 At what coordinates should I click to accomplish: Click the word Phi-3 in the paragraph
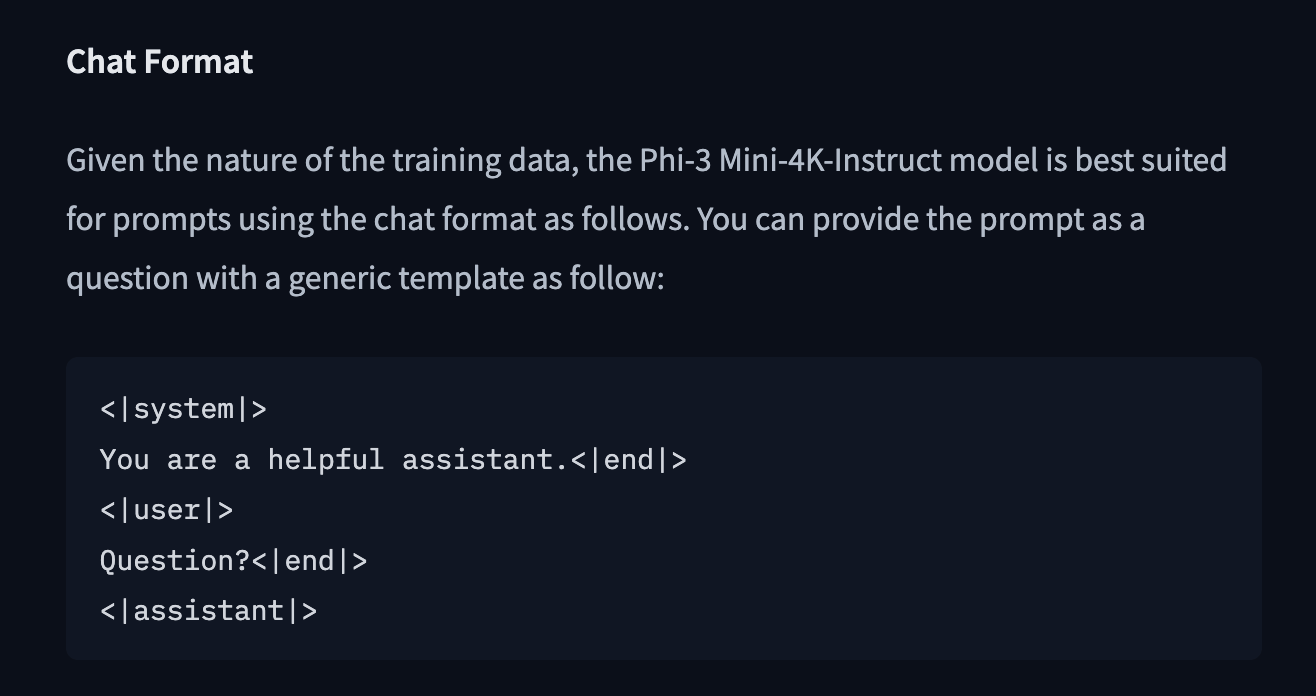[x=675, y=160]
